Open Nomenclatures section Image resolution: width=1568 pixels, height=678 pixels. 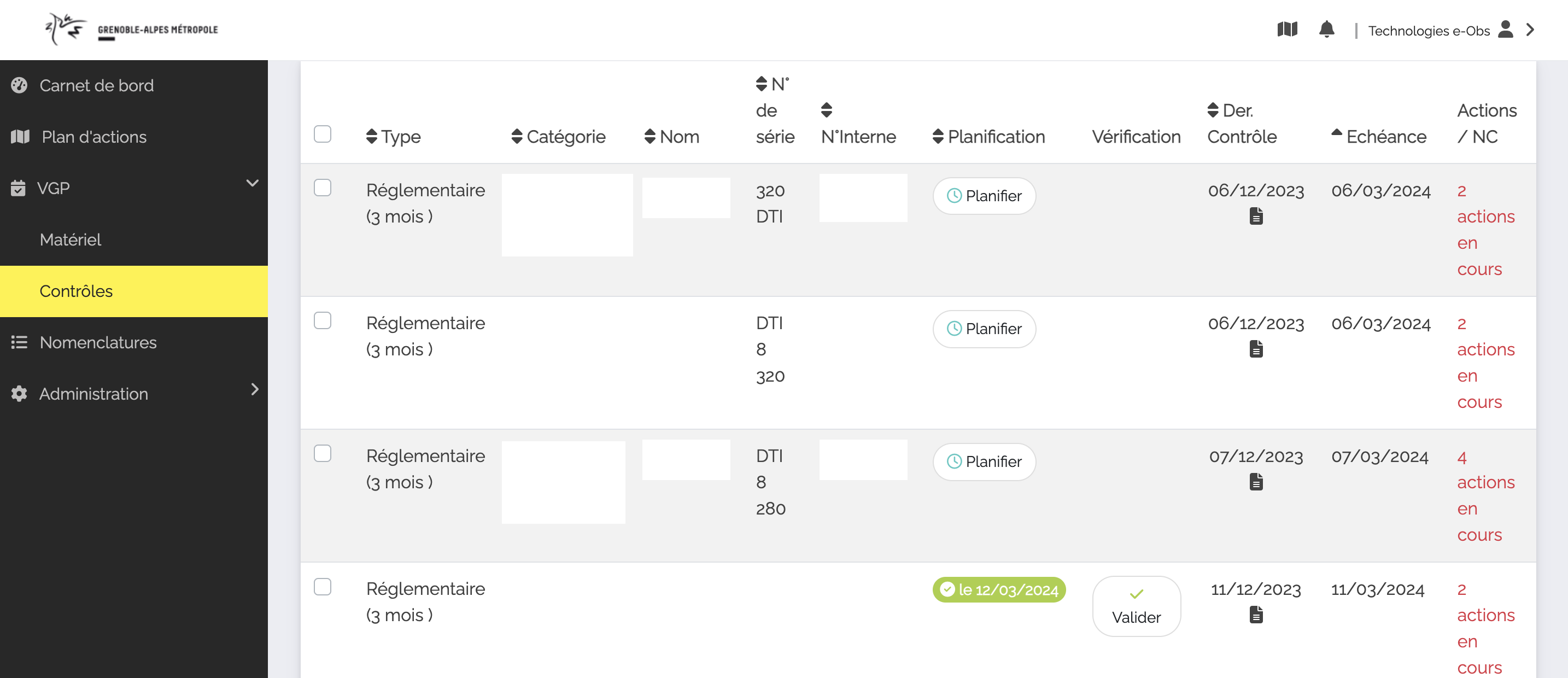click(97, 342)
